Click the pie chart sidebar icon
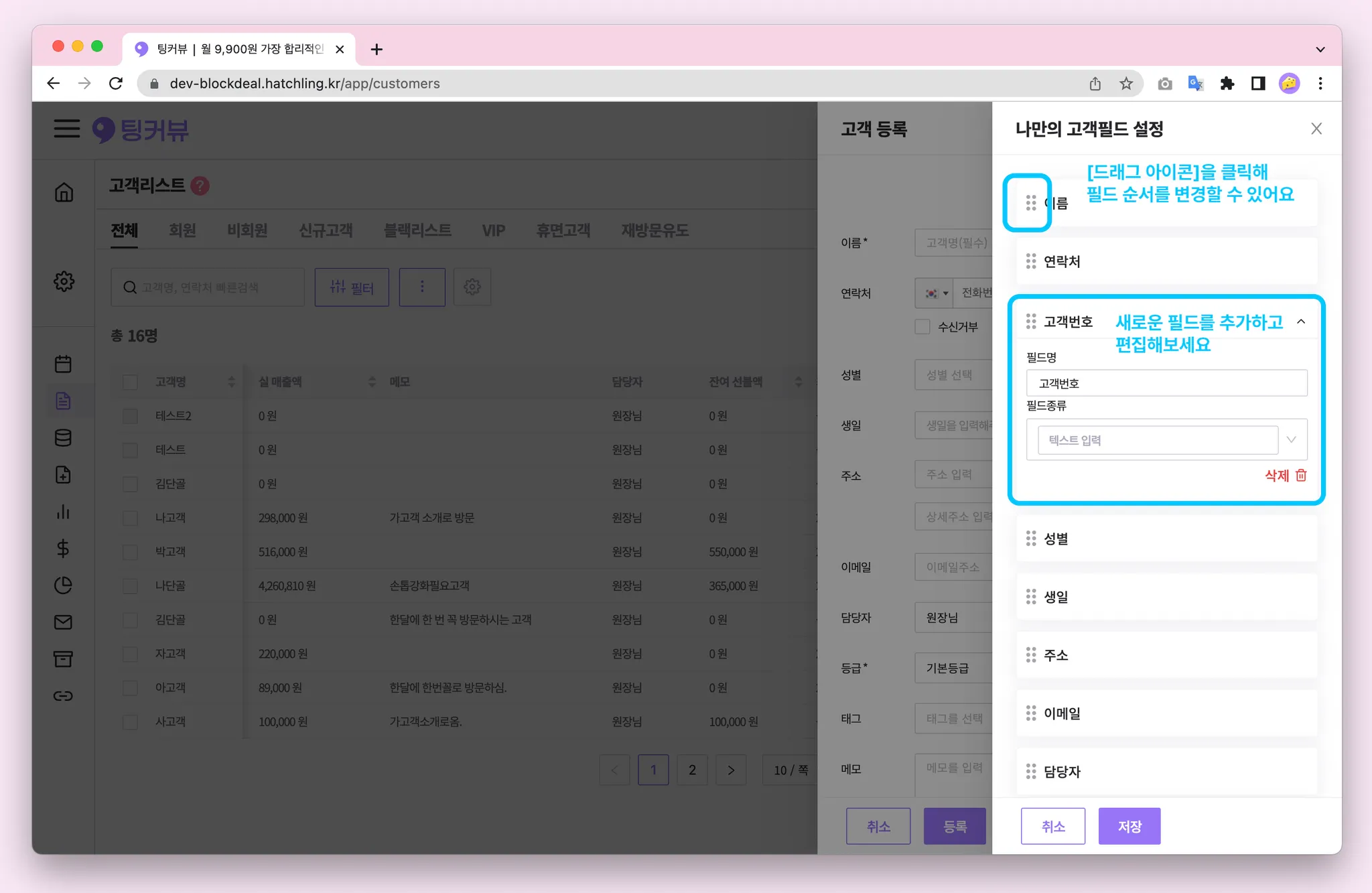Image resolution: width=1372 pixels, height=893 pixels. tap(63, 586)
